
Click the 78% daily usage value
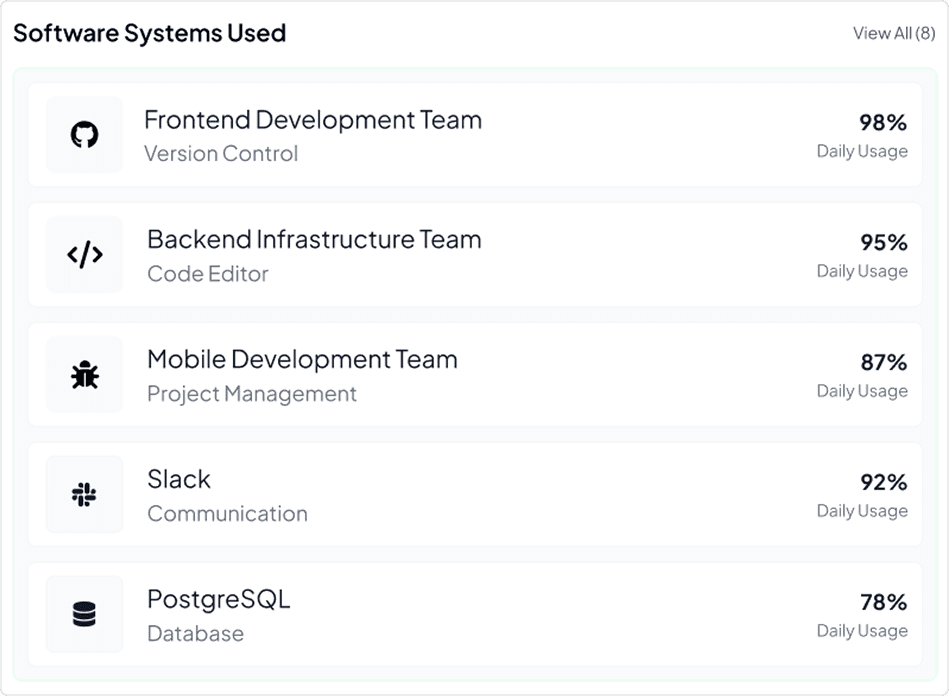point(883,603)
